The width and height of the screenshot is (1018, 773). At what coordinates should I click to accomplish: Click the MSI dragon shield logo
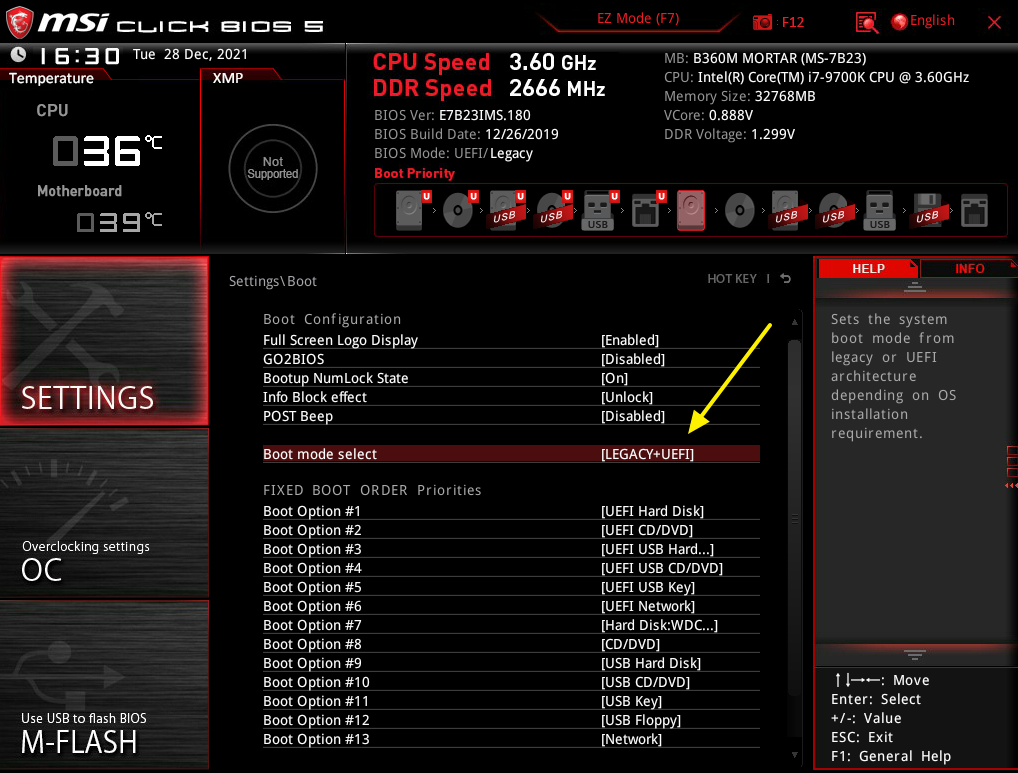click(x=19, y=21)
